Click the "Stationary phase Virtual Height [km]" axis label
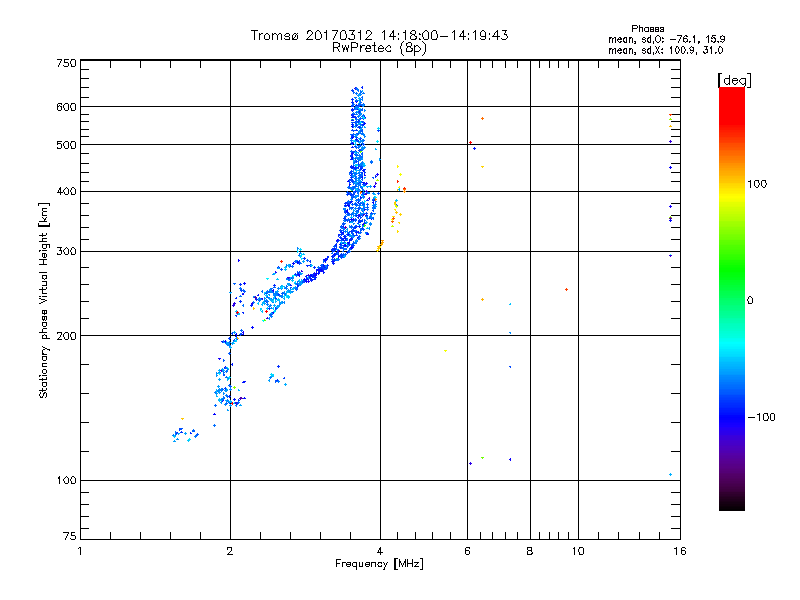 [44, 300]
